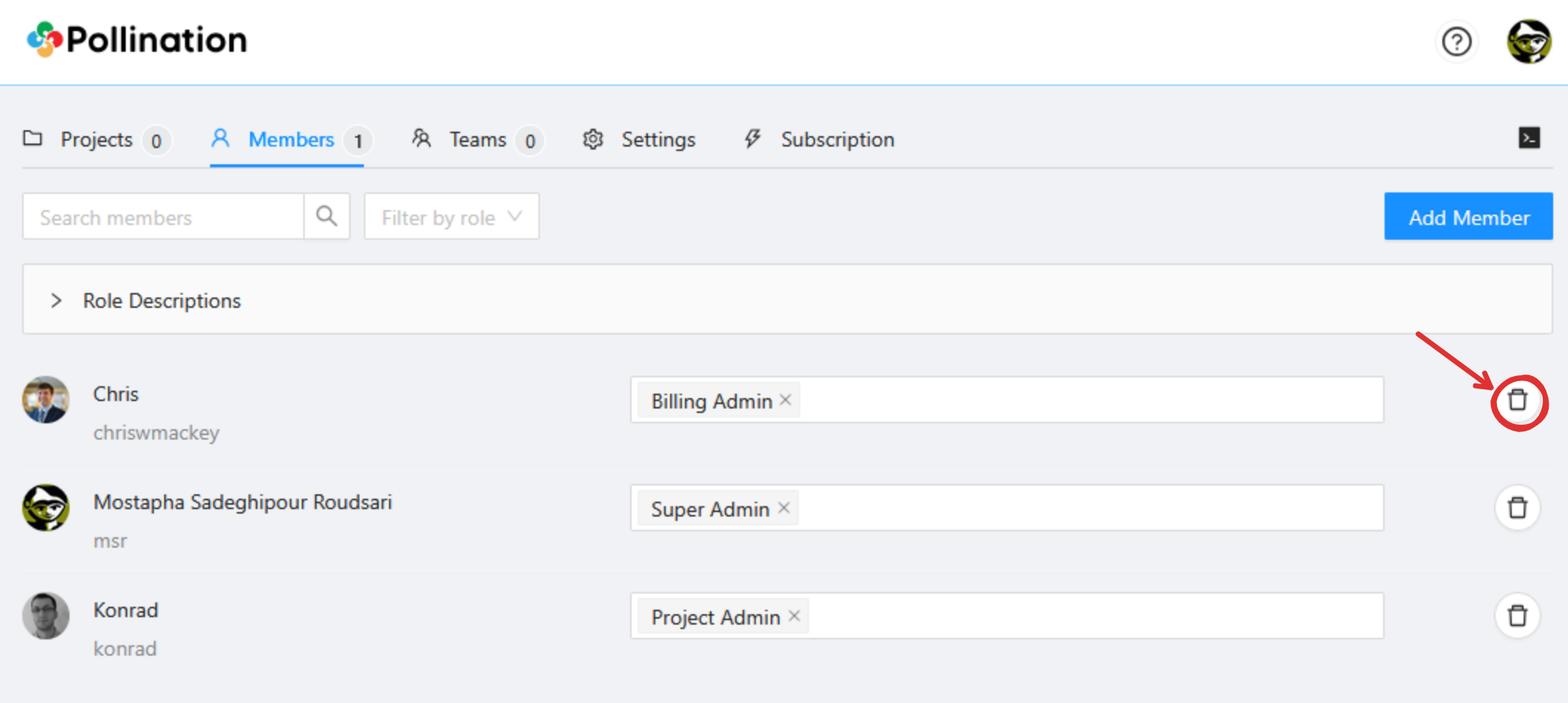Remove the Project Admin role tag
Screen dimensions: 1568x703
tap(794, 616)
